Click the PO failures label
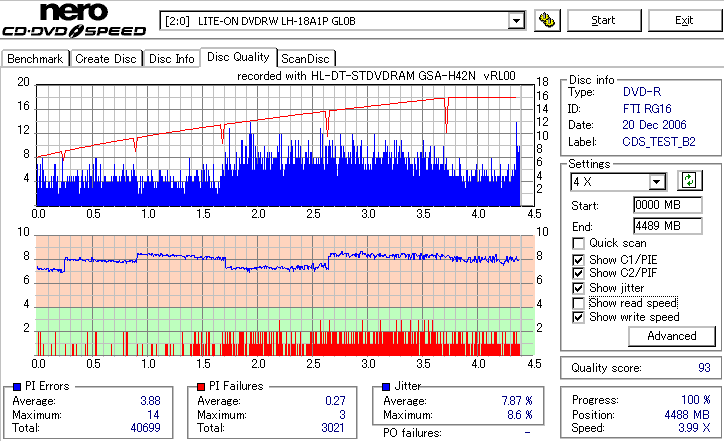 (412, 433)
